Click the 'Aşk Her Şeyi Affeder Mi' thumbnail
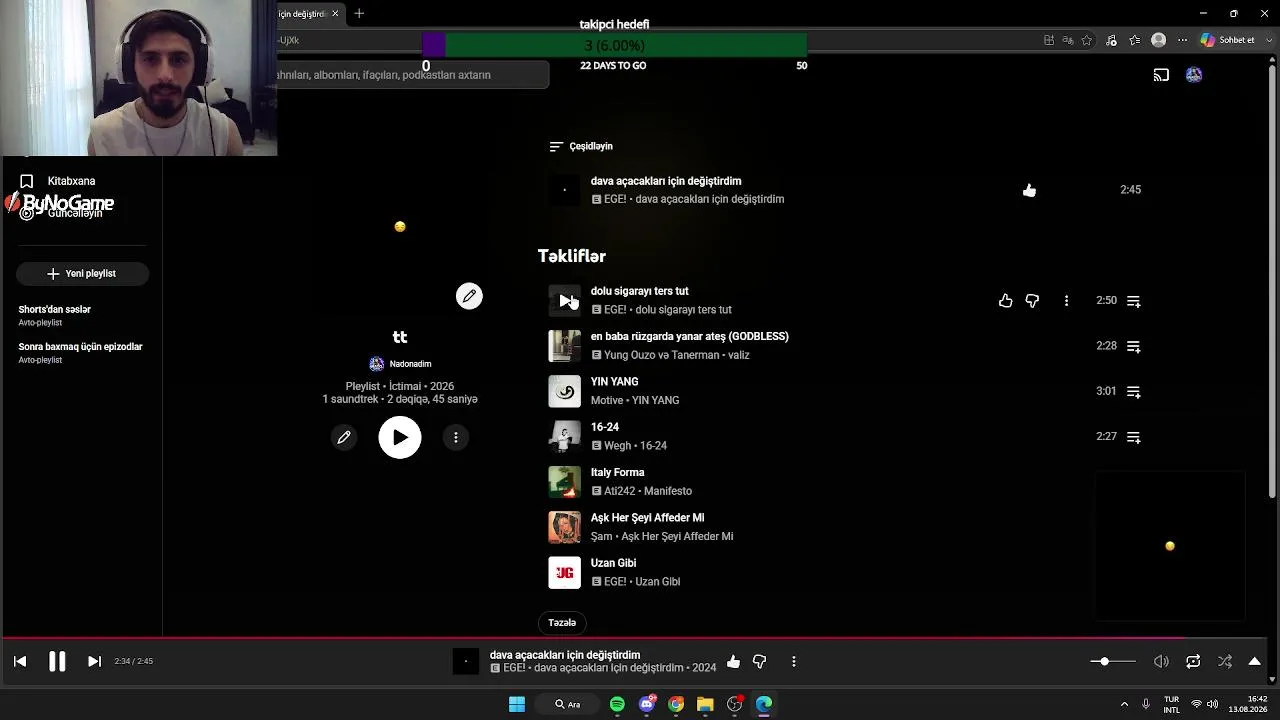This screenshot has height=720, width=1280. [x=564, y=527]
